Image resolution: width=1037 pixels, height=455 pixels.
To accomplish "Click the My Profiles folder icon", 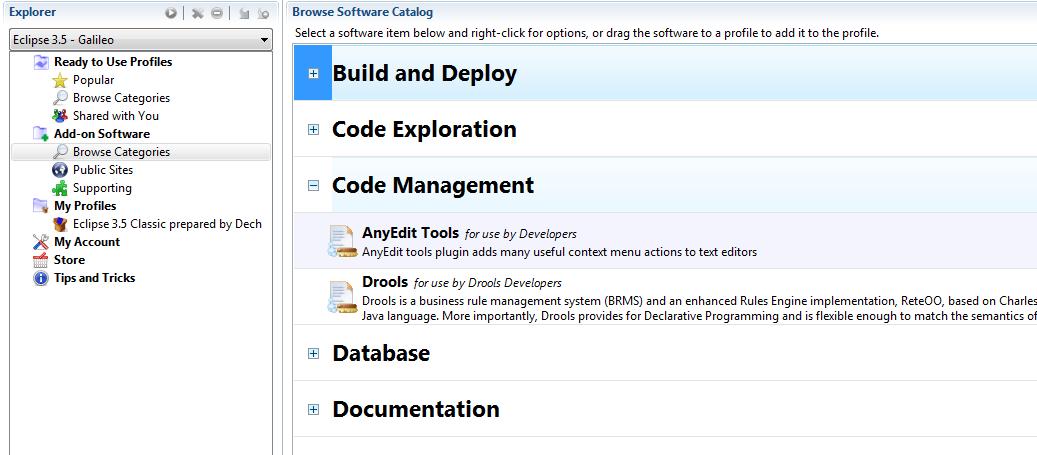I will 41,206.
